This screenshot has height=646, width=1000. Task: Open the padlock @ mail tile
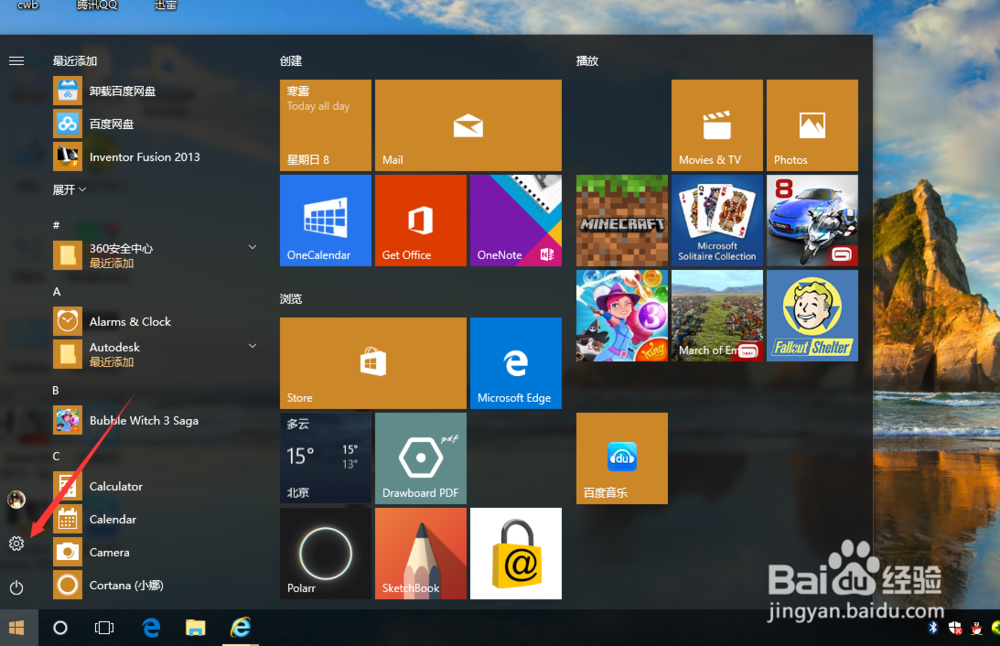pyautogui.click(x=516, y=554)
